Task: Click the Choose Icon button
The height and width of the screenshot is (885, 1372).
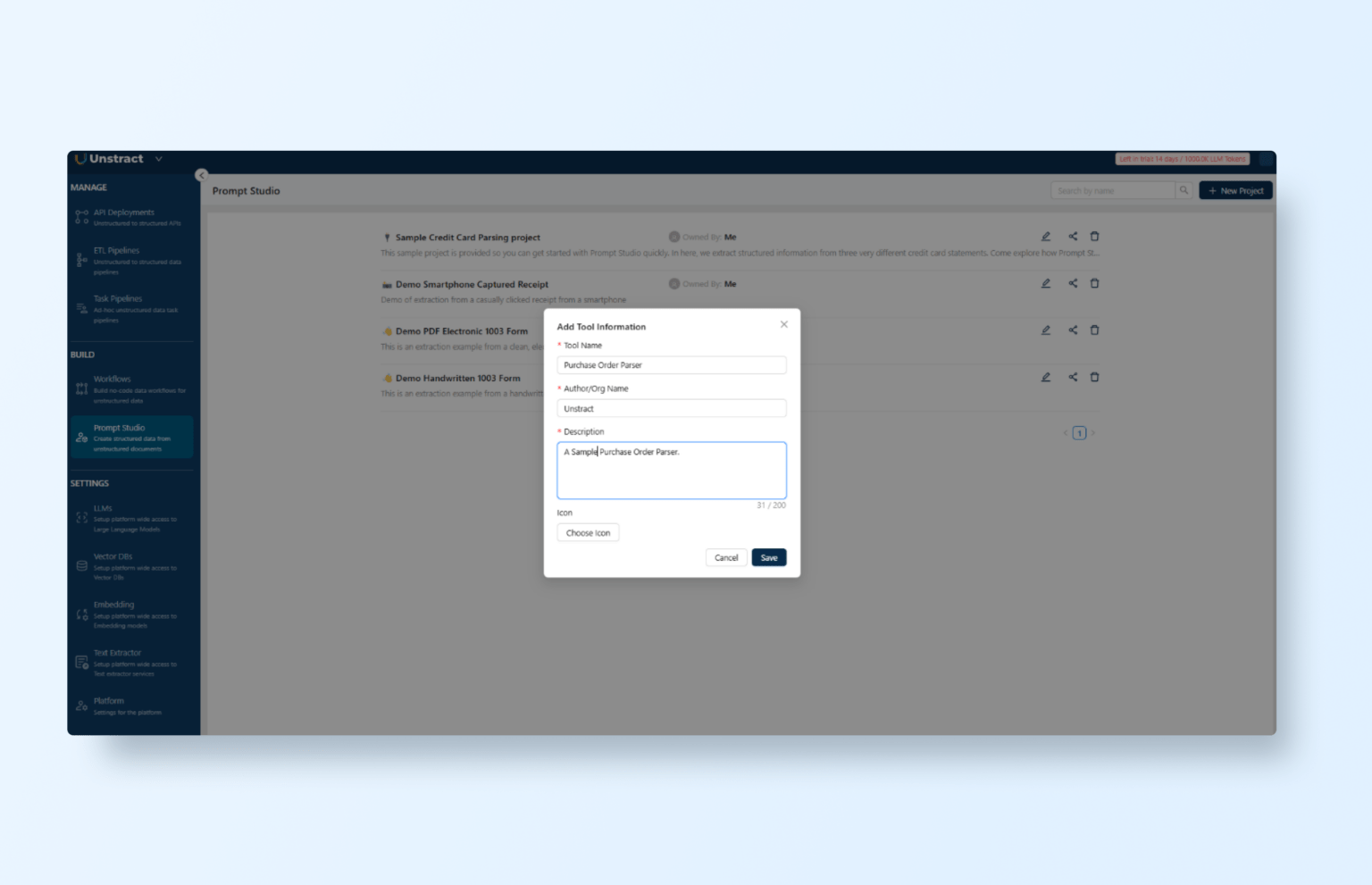Action: [588, 532]
